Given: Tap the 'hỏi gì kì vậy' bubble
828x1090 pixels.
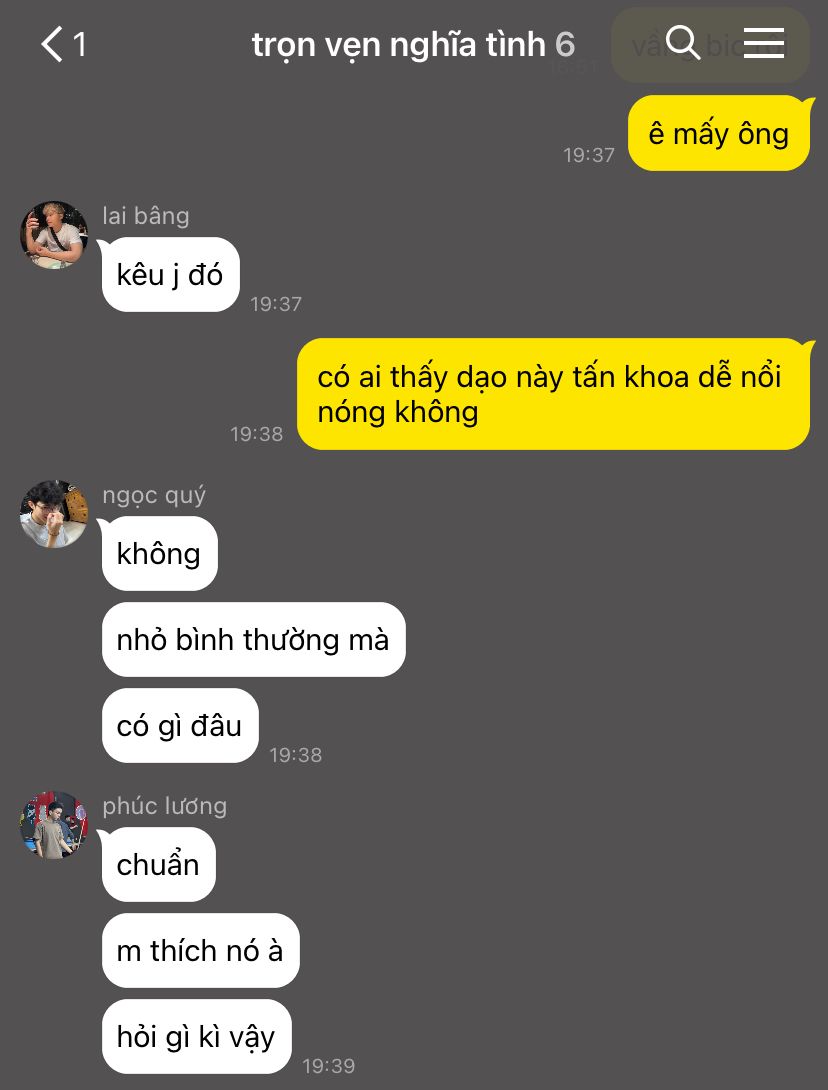Looking at the screenshot, I should pos(197,1036).
